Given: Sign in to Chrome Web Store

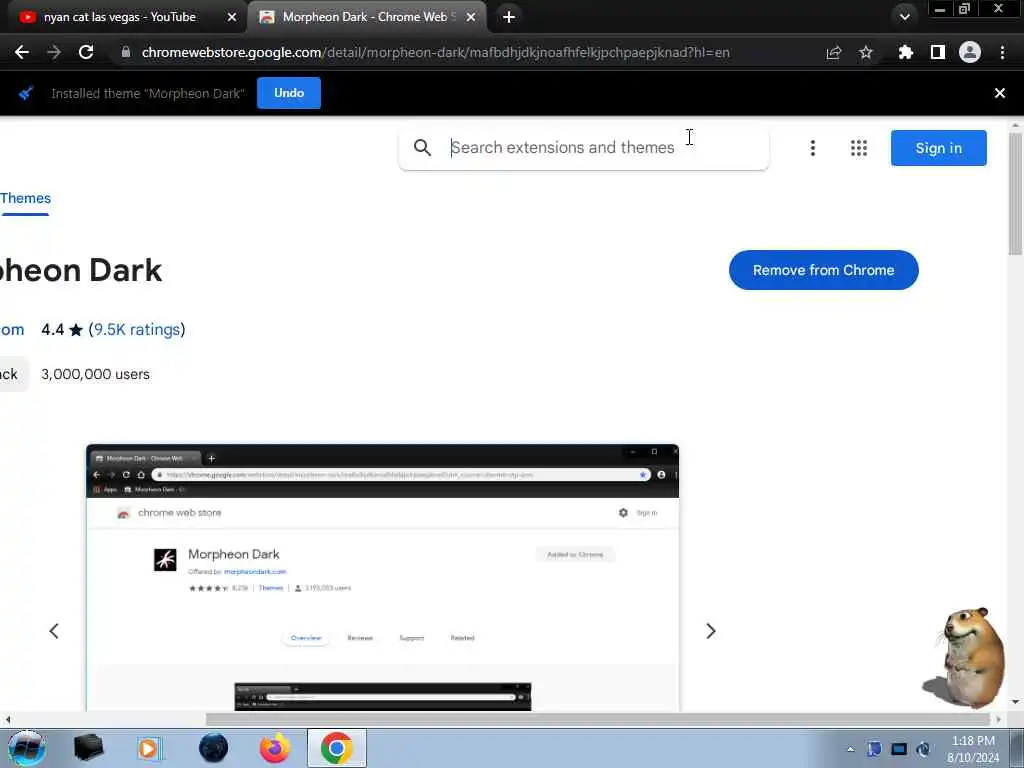Looking at the screenshot, I should (938, 148).
